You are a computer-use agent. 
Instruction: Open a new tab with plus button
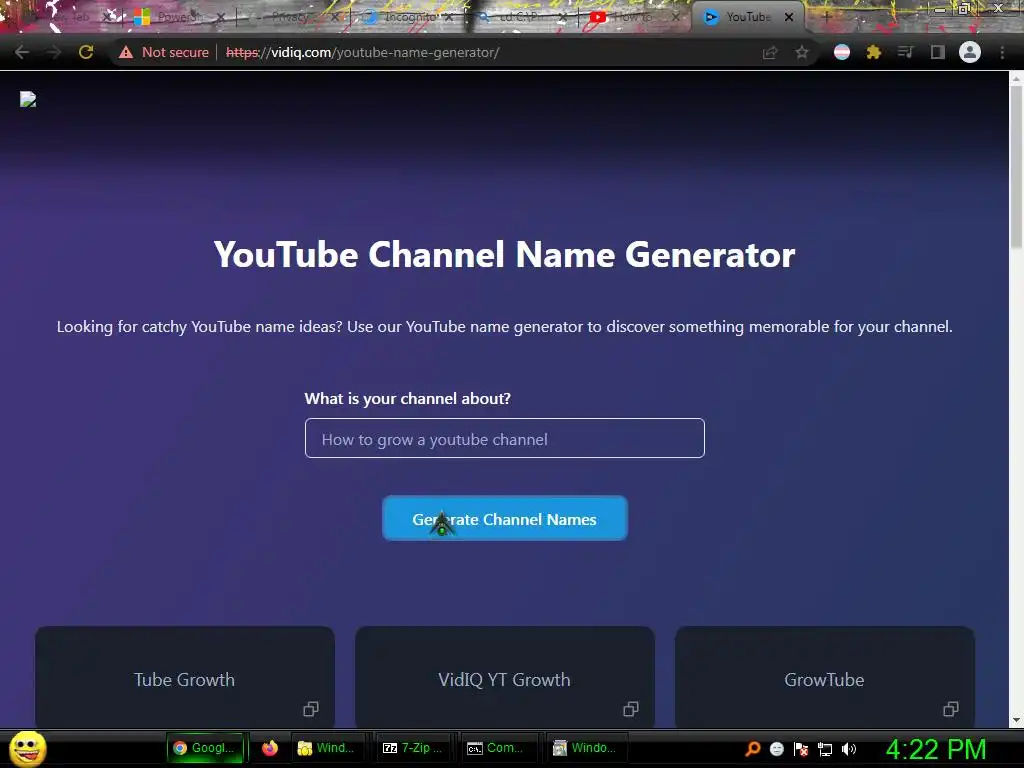pyautogui.click(x=825, y=17)
